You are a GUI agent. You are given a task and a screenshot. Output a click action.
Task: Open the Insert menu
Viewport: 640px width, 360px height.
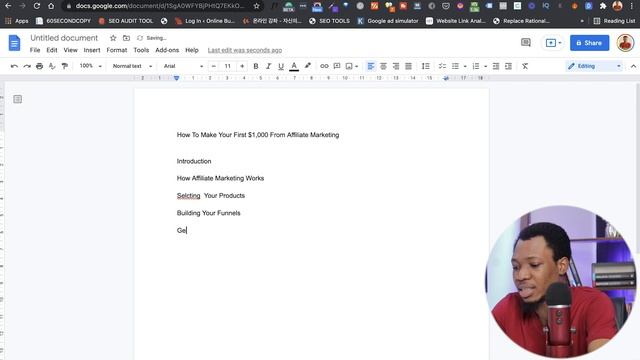click(x=92, y=50)
